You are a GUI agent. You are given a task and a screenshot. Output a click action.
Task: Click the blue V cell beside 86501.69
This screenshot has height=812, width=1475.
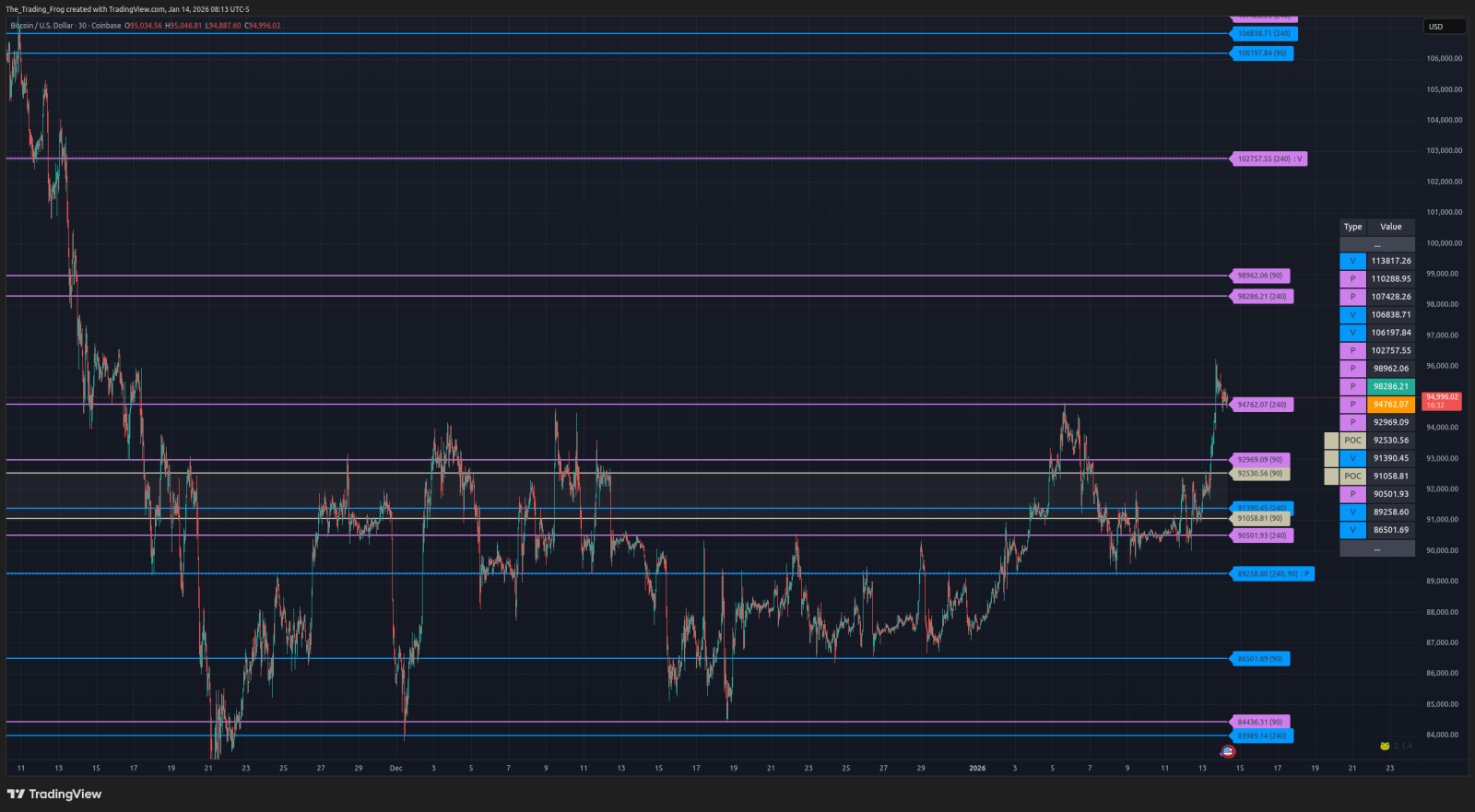(x=1352, y=530)
